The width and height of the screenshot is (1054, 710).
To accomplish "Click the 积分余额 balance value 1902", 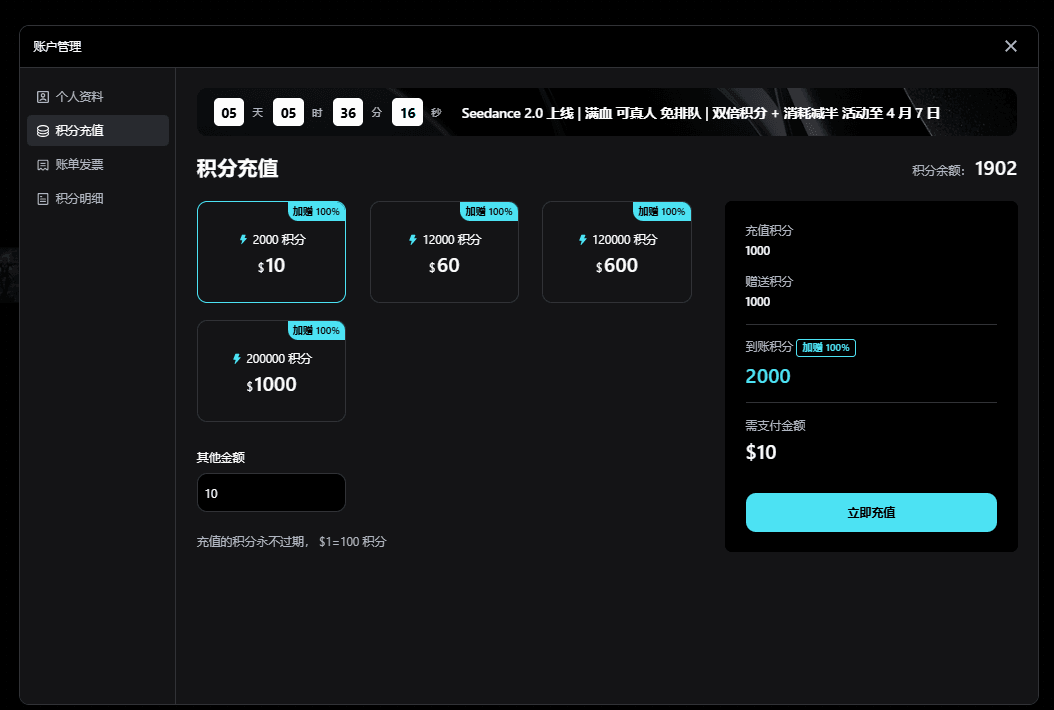I will pos(995,169).
